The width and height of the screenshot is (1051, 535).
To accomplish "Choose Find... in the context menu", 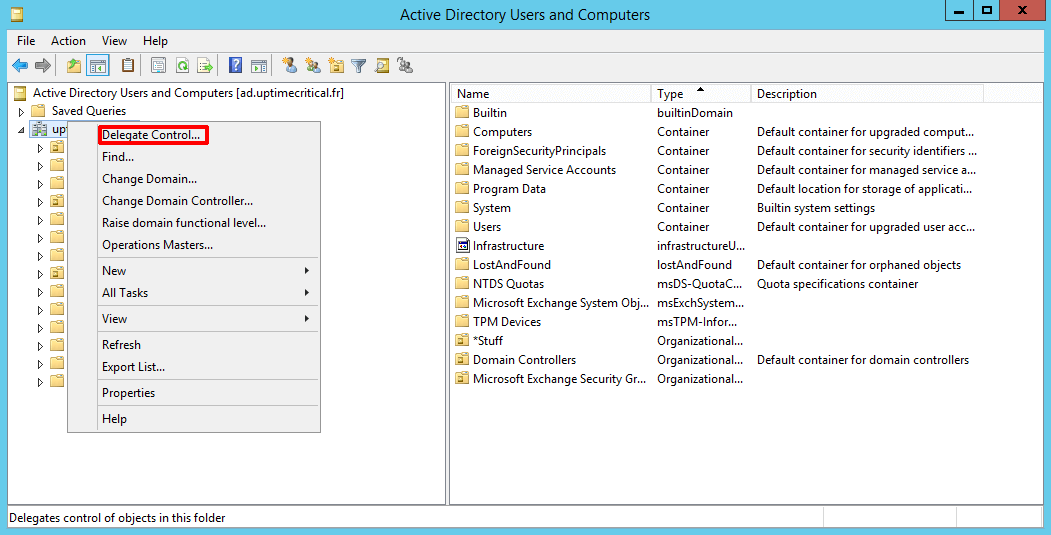I will point(206,157).
